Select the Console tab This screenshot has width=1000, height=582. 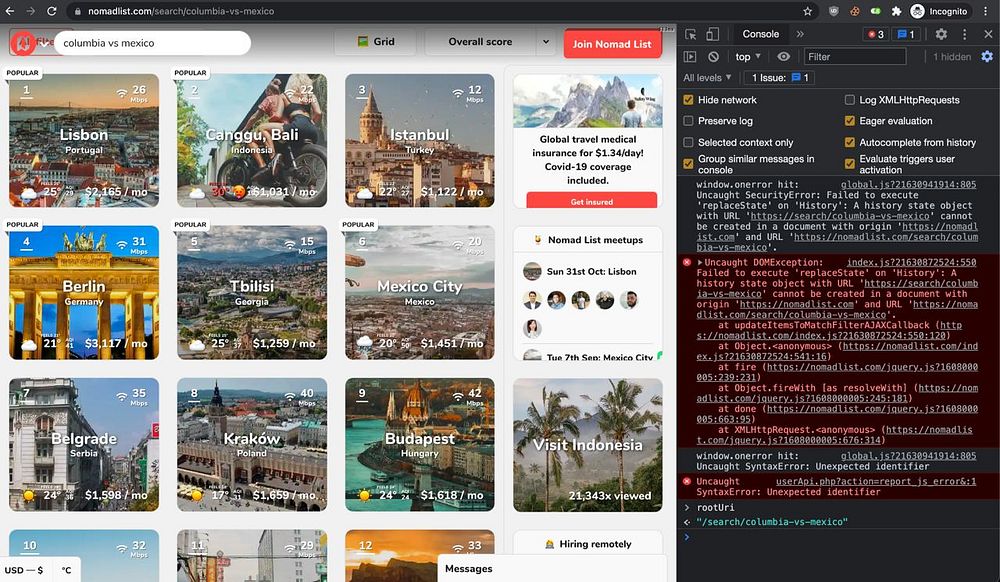(760, 34)
